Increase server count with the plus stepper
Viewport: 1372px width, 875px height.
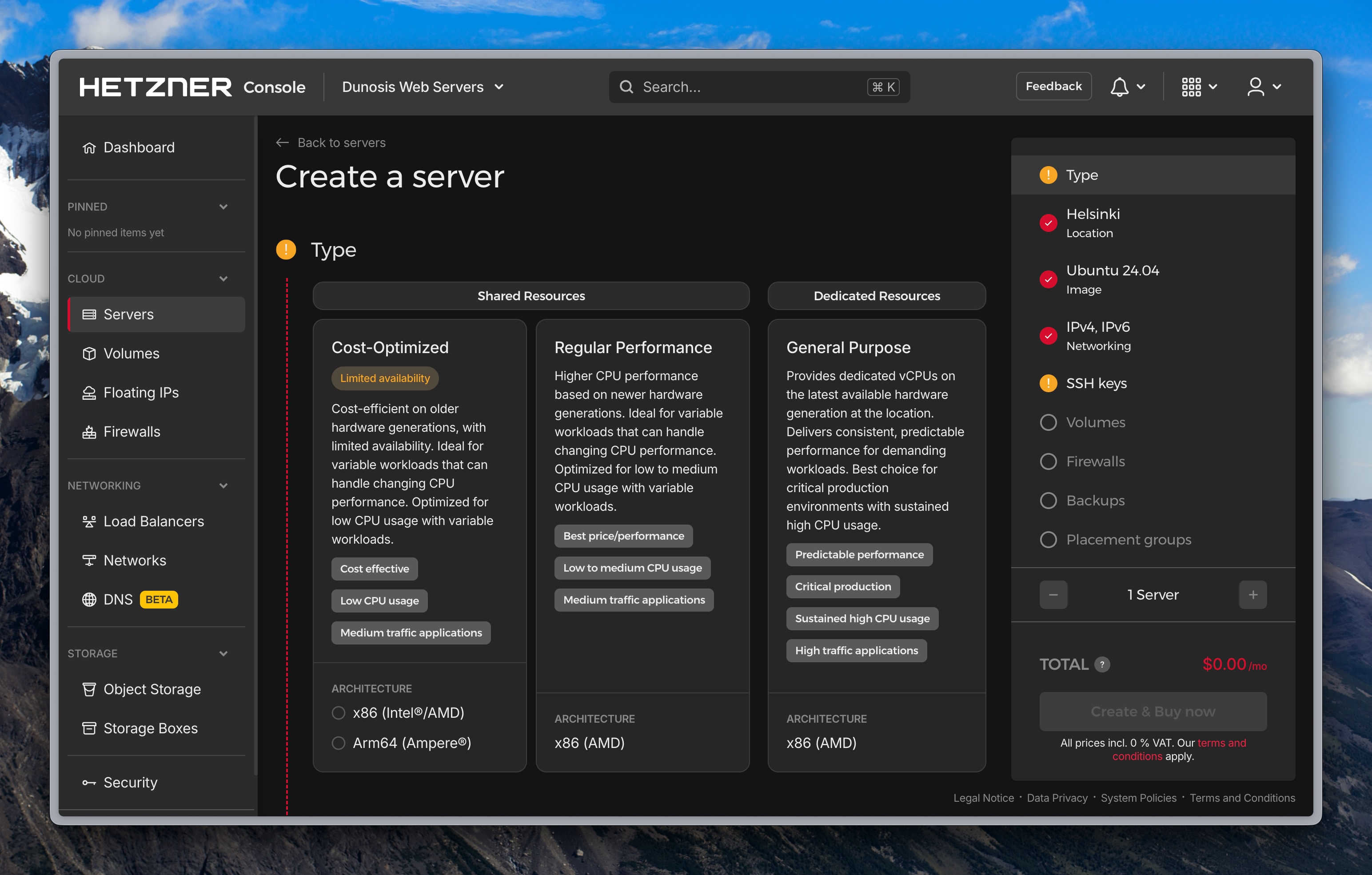tap(1253, 594)
